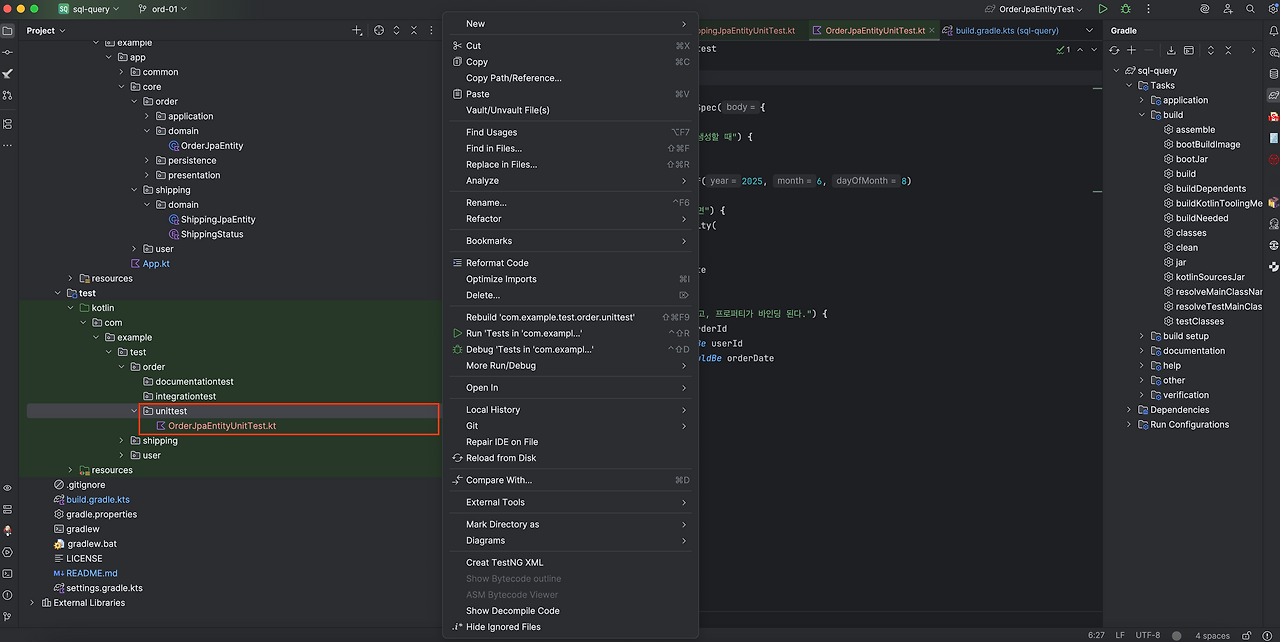Open the Database tool window
This screenshot has height=642, width=1280.
tap(1273, 73)
